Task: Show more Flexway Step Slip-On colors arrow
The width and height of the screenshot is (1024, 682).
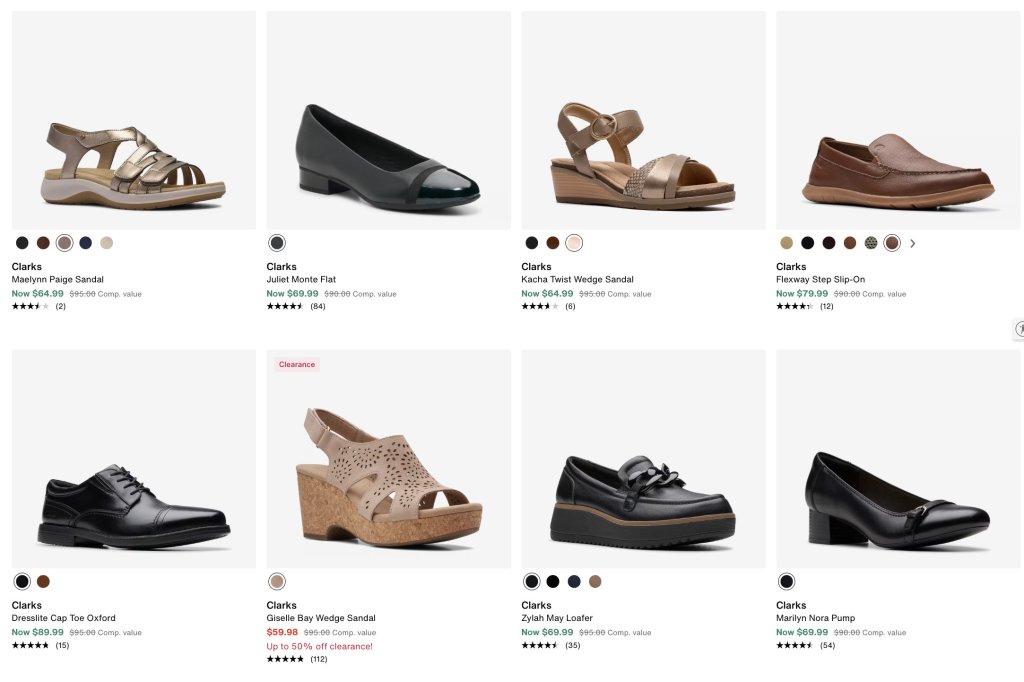Action: [x=912, y=243]
